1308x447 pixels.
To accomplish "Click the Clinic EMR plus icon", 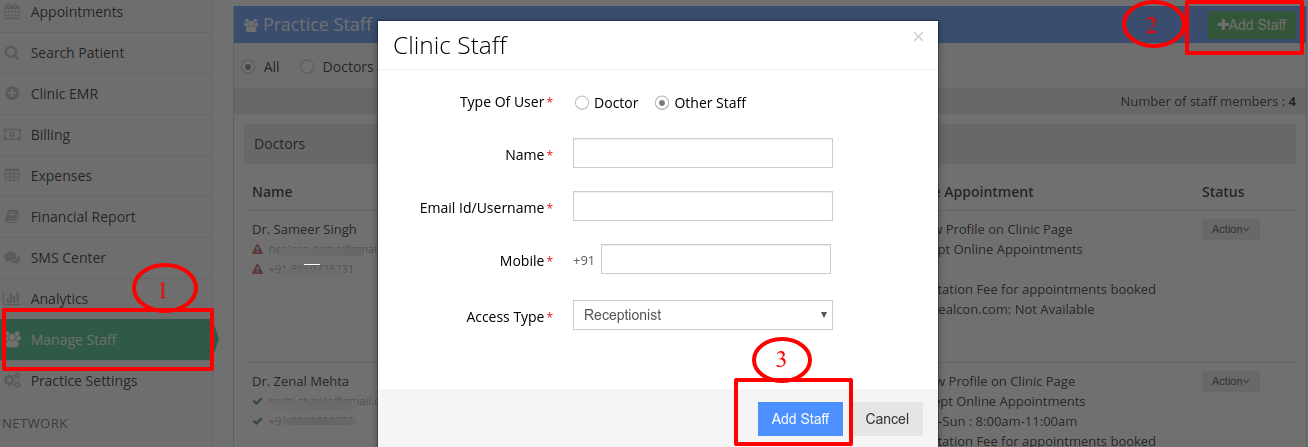I will coord(13,94).
